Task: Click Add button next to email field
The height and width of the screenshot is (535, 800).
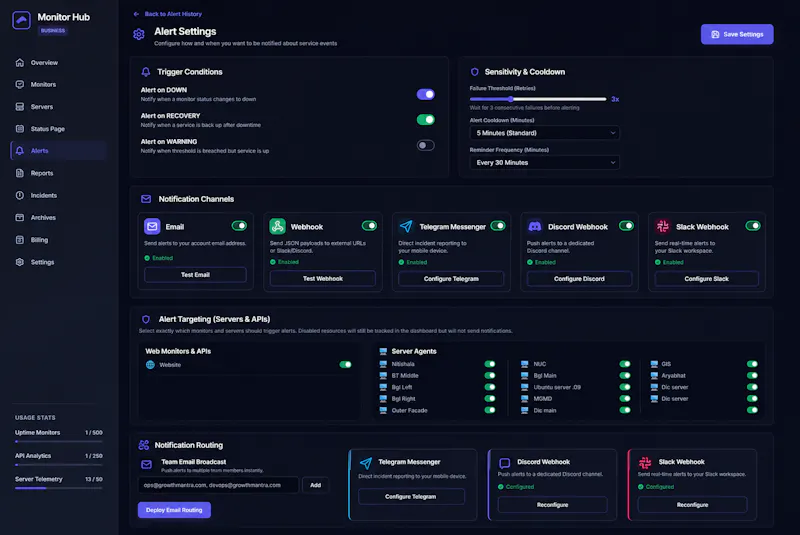Action: [x=315, y=485]
